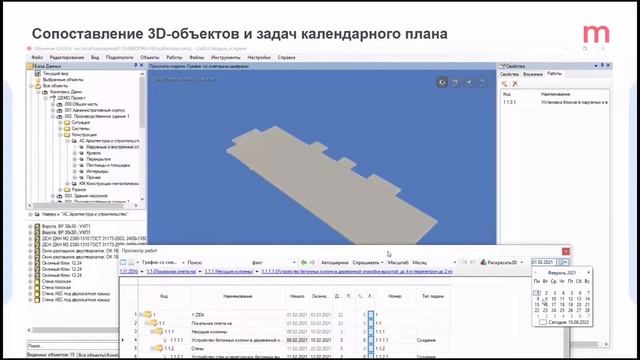Go to the previous month in calendar
The image size is (640, 360).
tap(536, 273)
